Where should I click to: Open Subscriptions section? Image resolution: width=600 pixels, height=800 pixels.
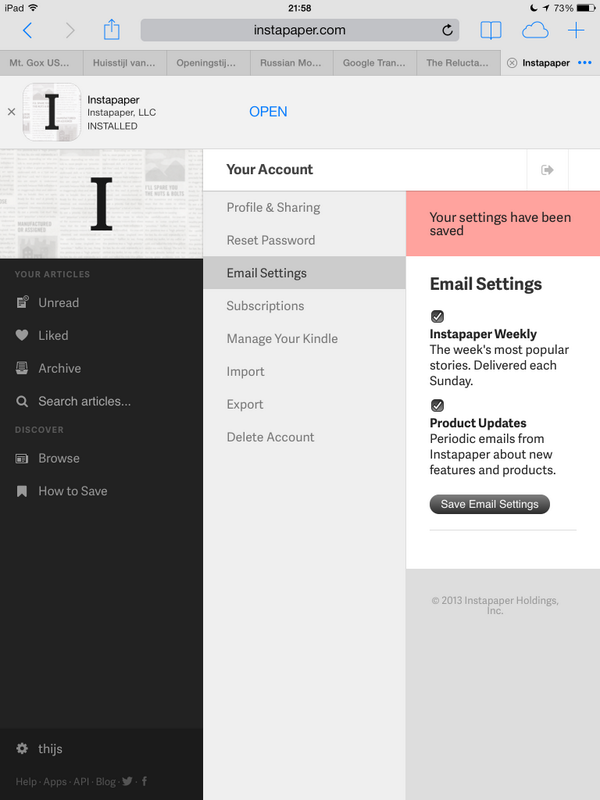tap(304, 306)
